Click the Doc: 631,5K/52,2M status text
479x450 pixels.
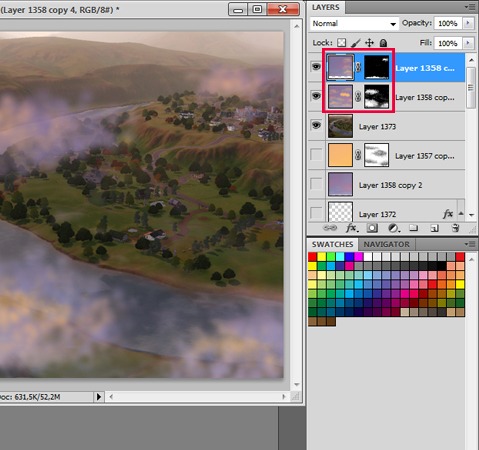(30, 397)
